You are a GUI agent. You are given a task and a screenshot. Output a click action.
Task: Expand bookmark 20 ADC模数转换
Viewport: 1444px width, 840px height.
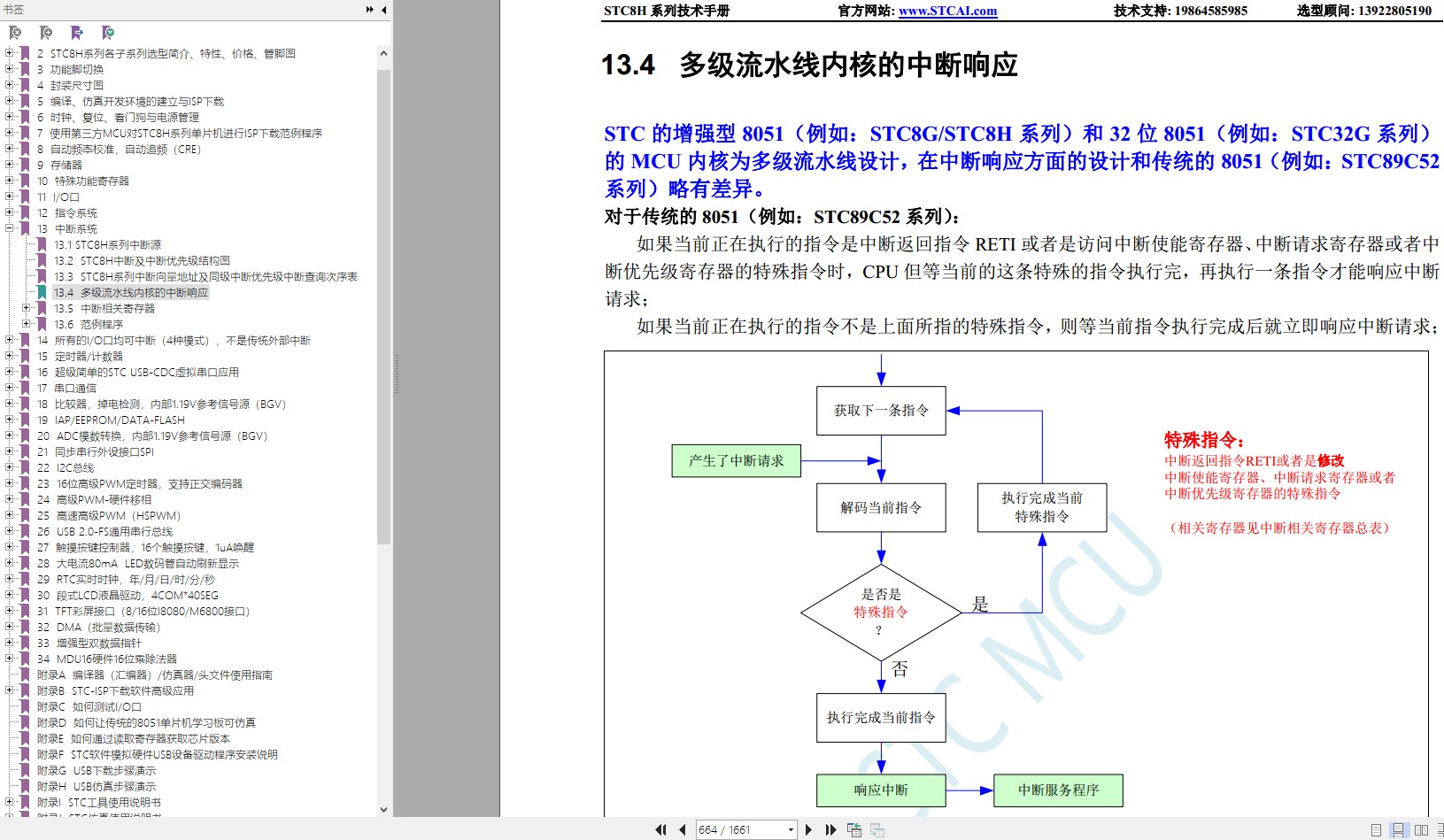pyautogui.click(x=10, y=435)
